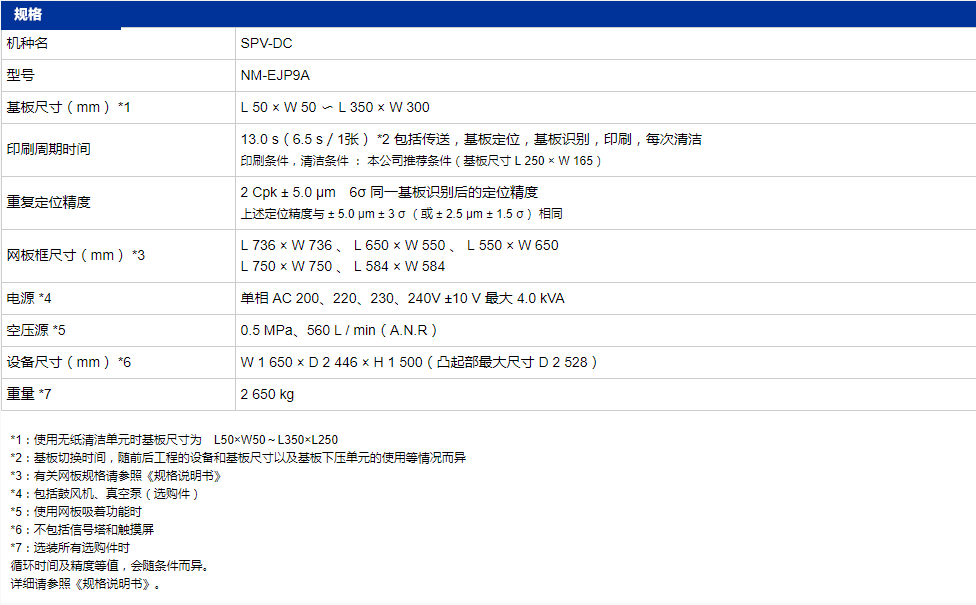This screenshot has height=605, width=976.
Task: Click footnote *6 about 信号塔和触摸屏
Action: coord(82,530)
